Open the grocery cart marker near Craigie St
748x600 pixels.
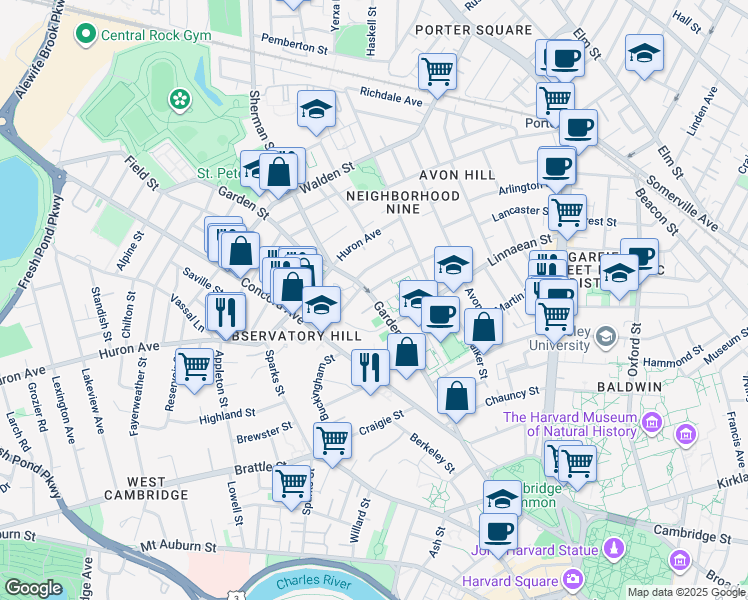(x=332, y=442)
